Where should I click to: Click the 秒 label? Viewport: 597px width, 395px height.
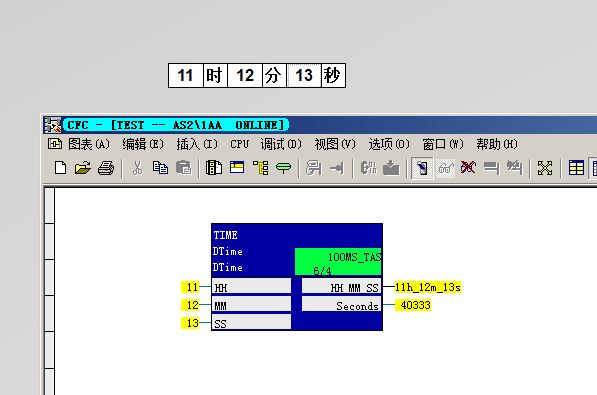click(333, 75)
